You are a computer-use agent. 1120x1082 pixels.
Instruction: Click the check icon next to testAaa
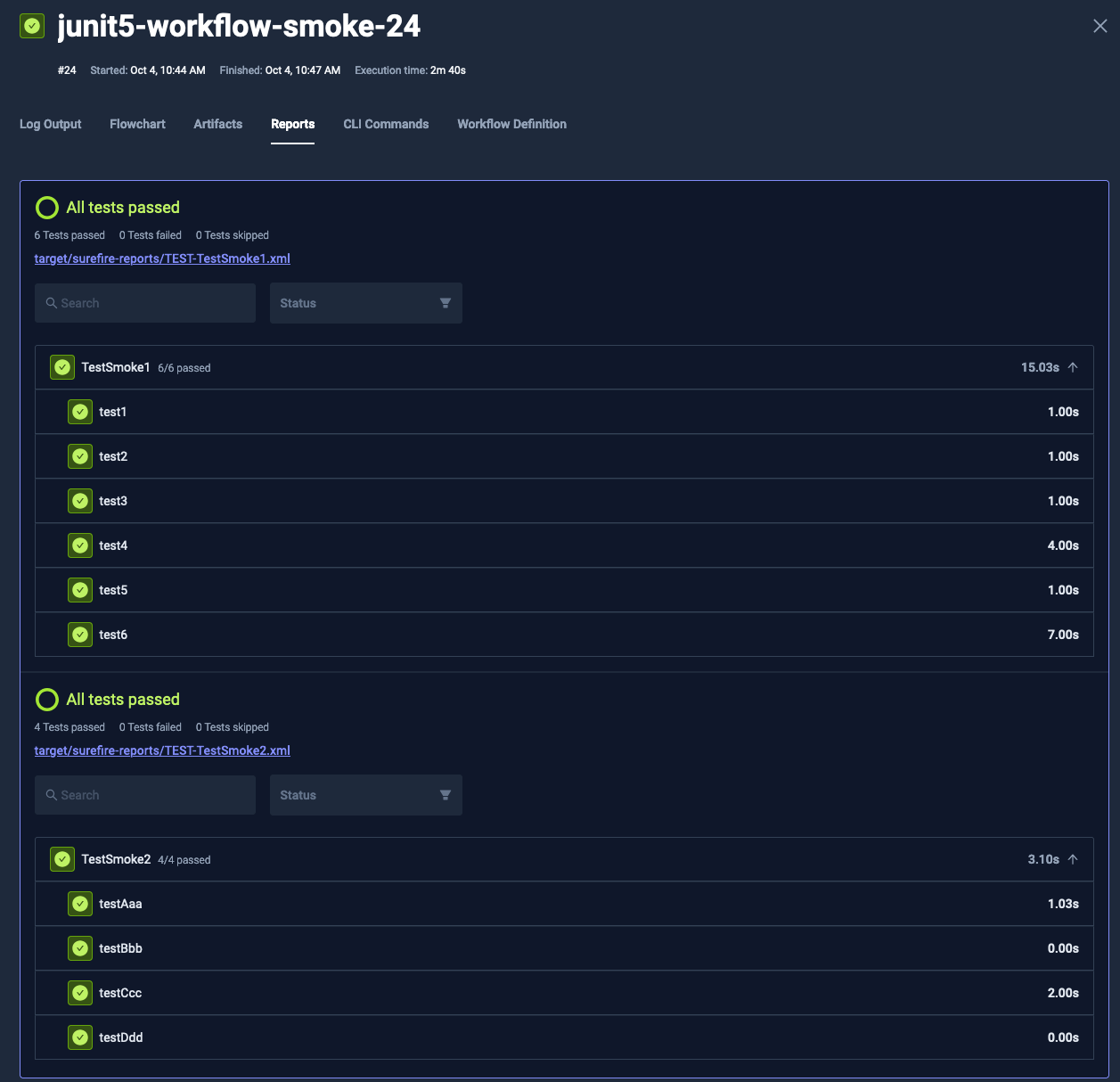click(79, 903)
